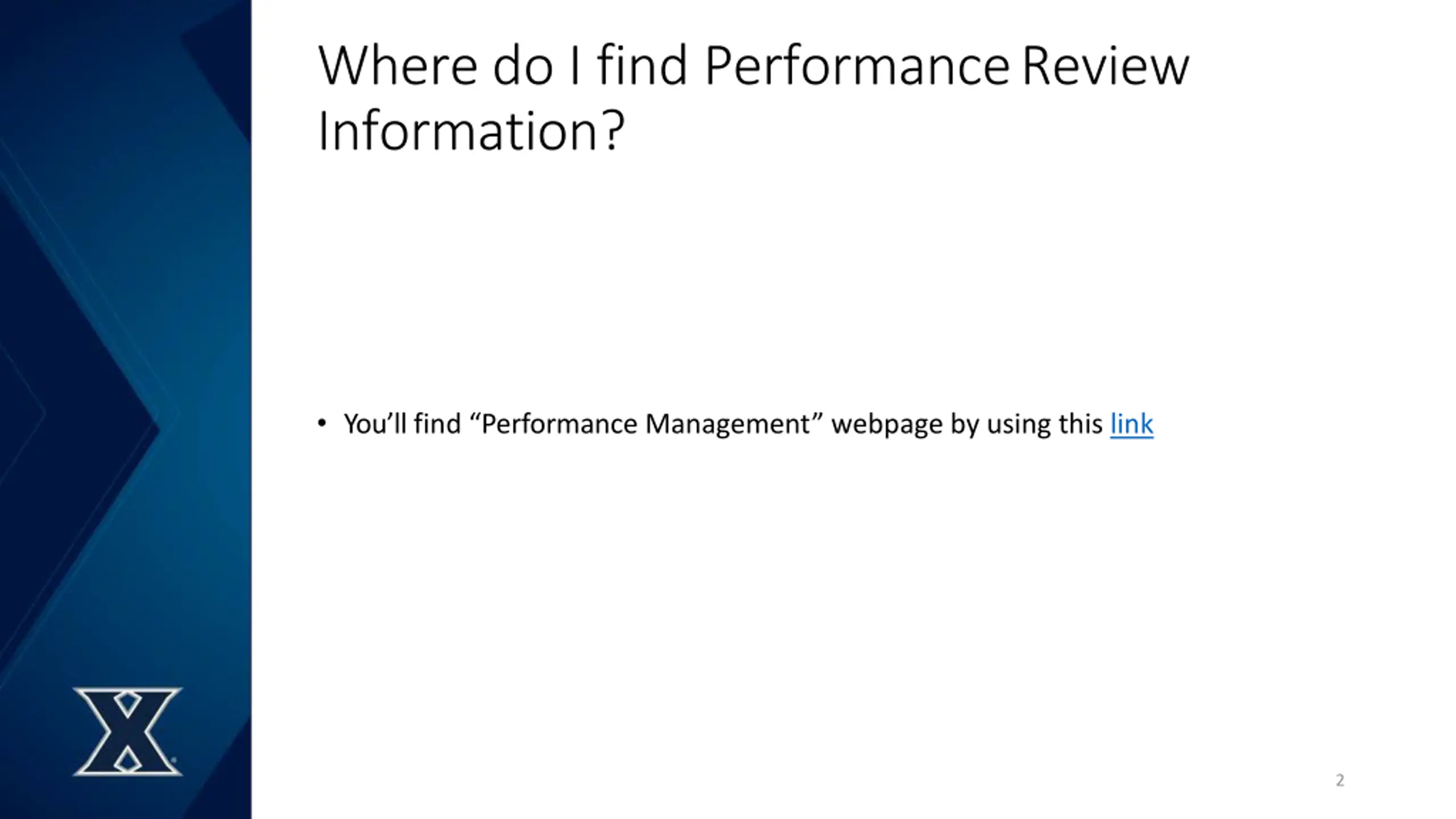
Task: Open the blue underlined "link" hyperlink
Action: click(1131, 424)
